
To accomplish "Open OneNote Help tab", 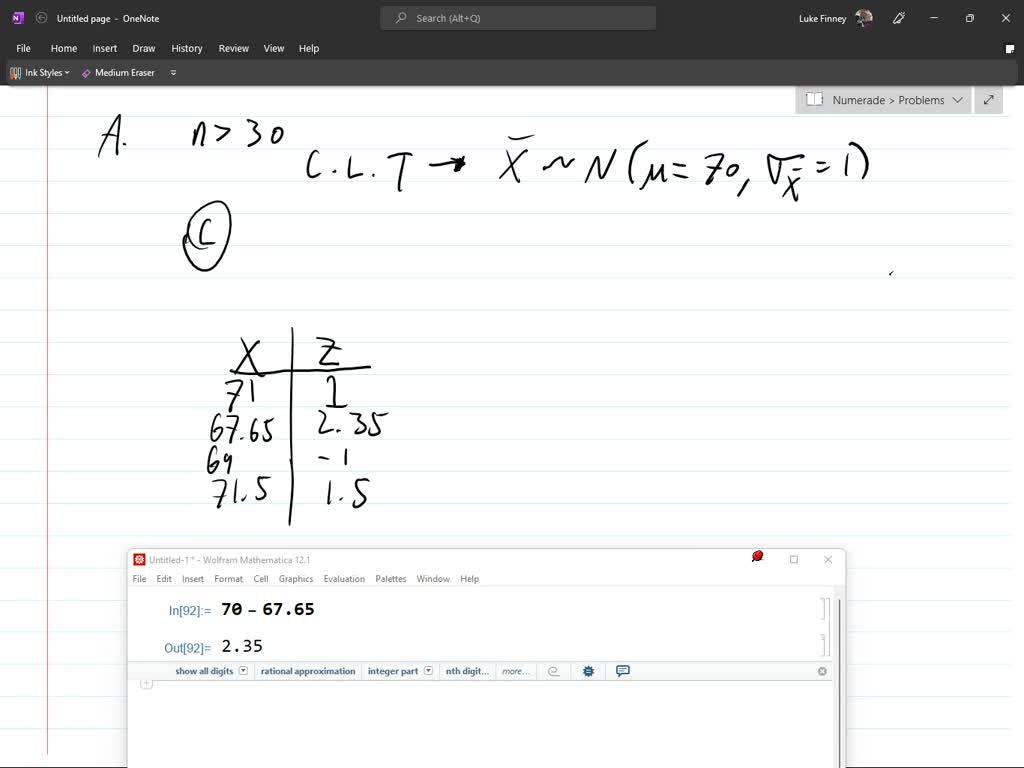I will (309, 48).
